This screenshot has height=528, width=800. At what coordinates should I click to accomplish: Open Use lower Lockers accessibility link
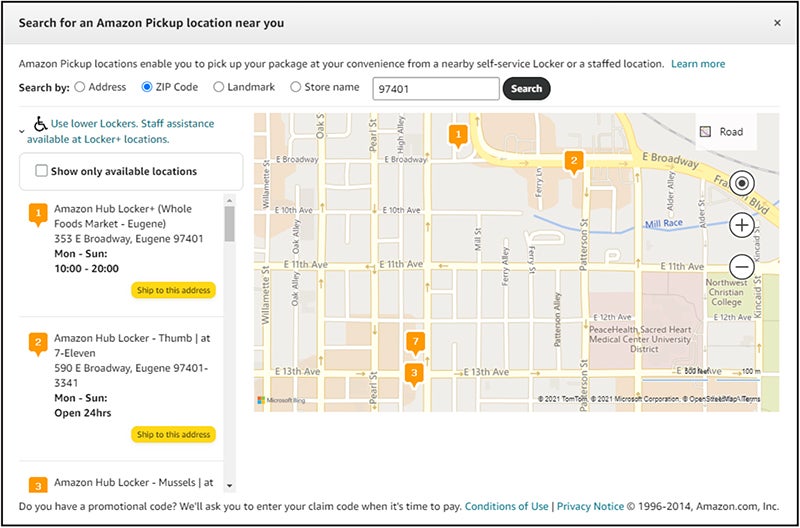pos(121,131)
